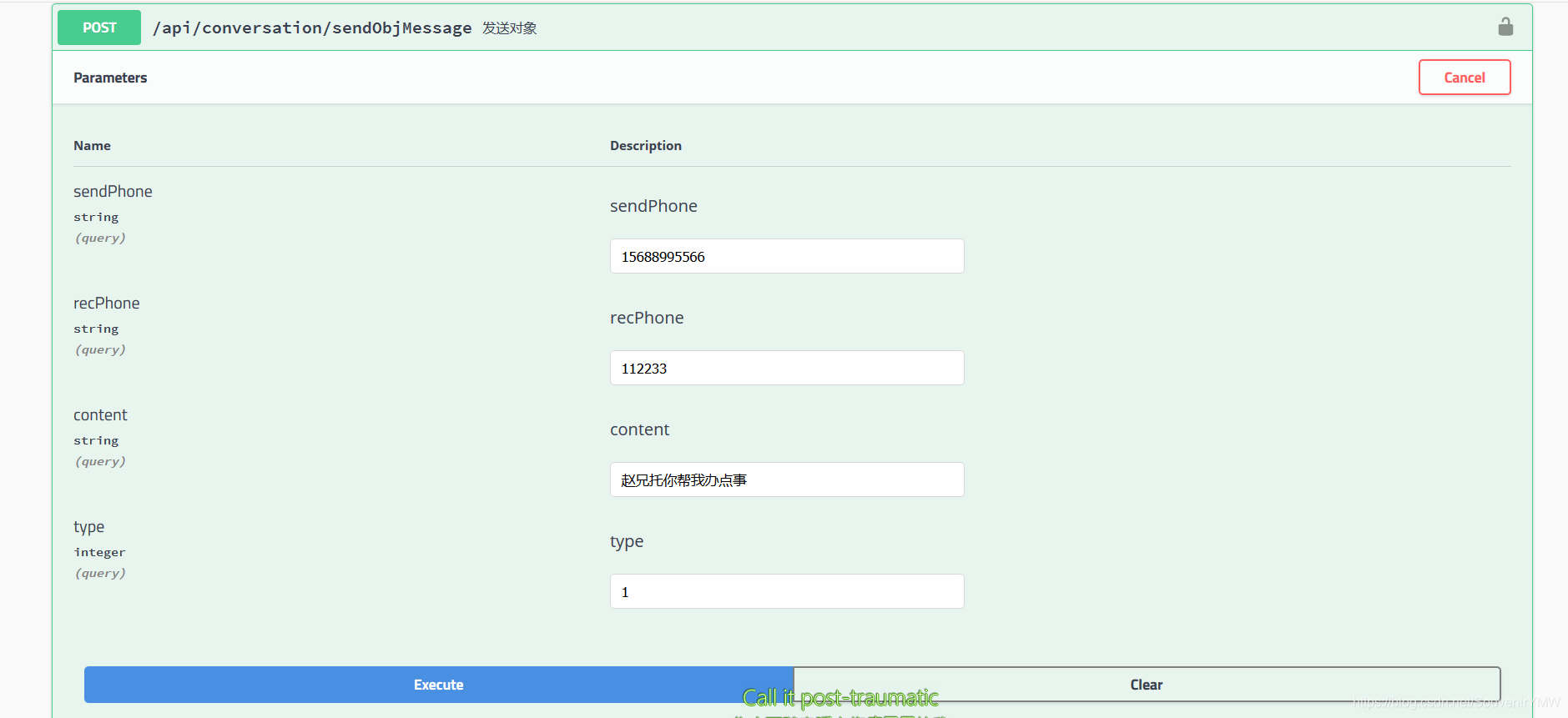The height and width of the screenshot is (718, 1568).
Task: Click the content parameter name in the Name column
Action: [100, 414]
